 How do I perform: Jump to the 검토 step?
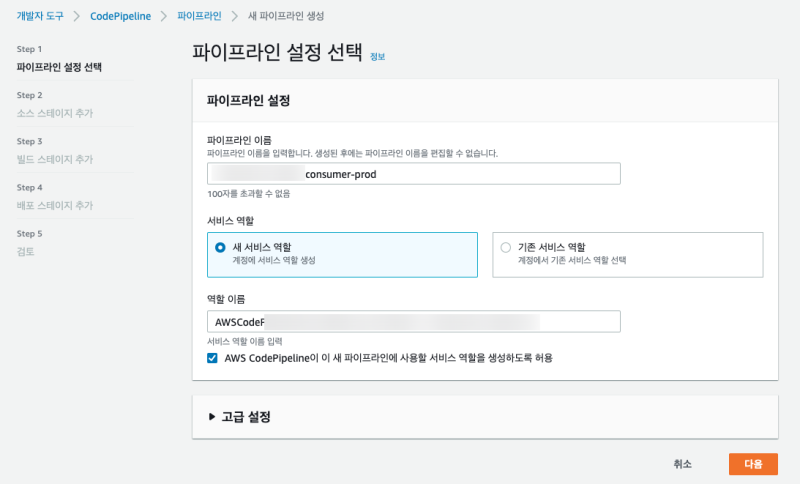tap(27, 252)
